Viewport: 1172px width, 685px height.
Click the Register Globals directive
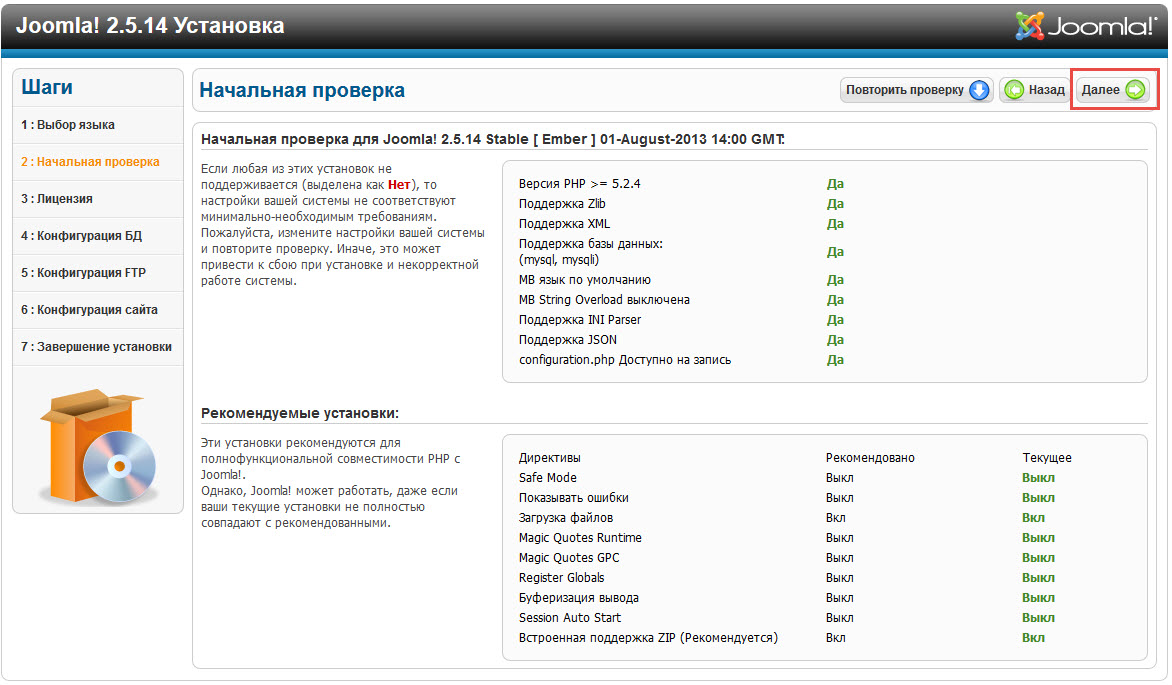(x=561, y=578)
